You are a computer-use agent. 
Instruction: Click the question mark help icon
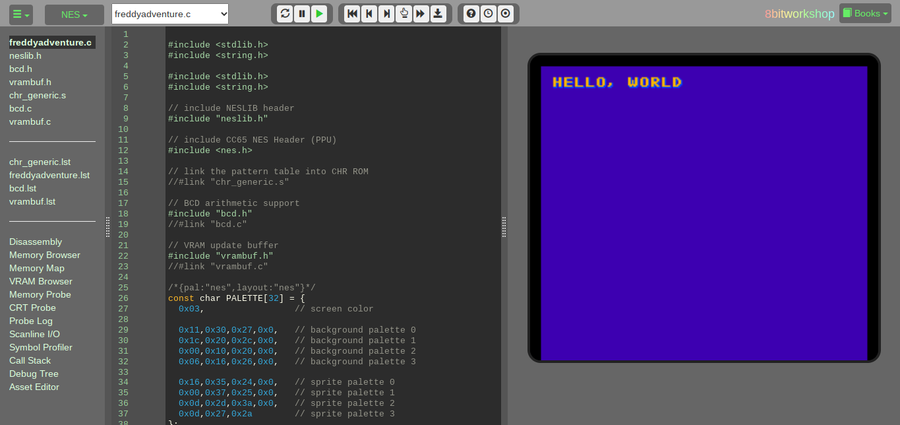pyautogui.click(x=471, y=14)
